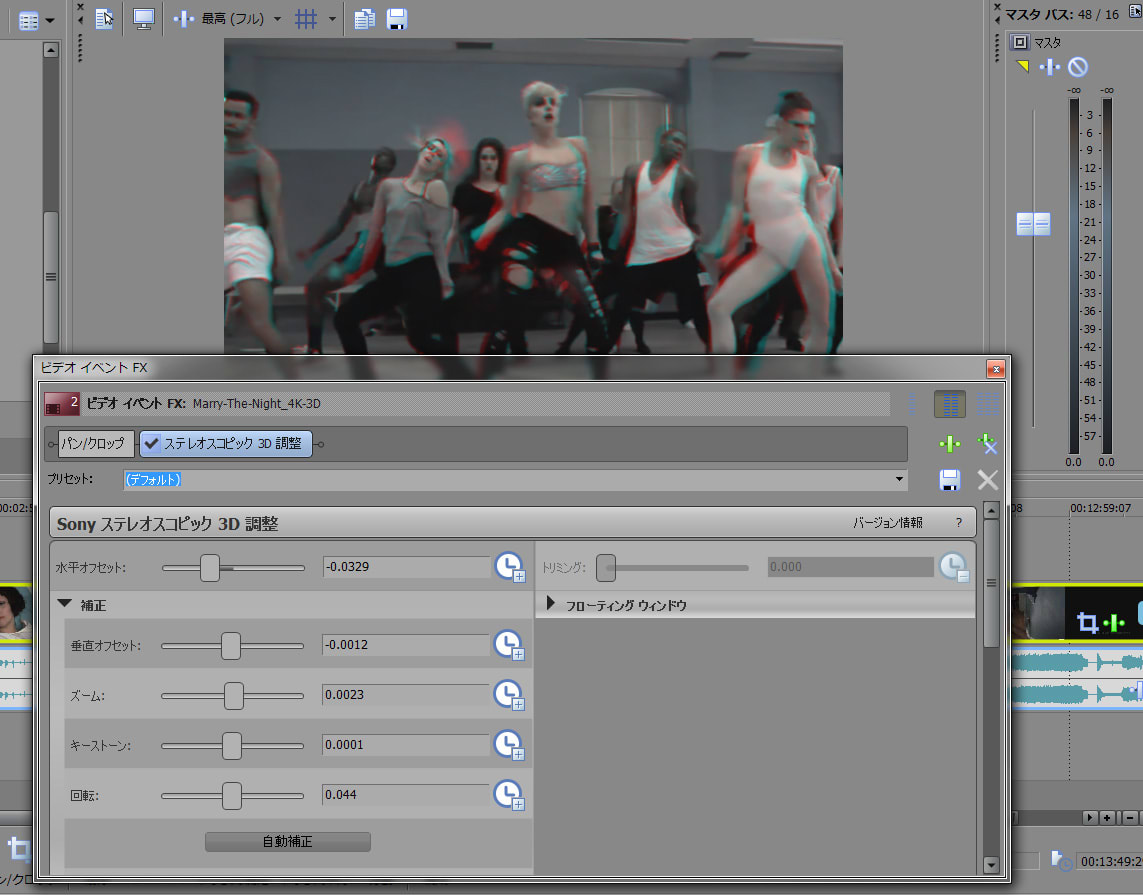This screenshot has height=895, width=1143.
Task: Open the プリセット dropdown arrow
Action: coord(900,479)
